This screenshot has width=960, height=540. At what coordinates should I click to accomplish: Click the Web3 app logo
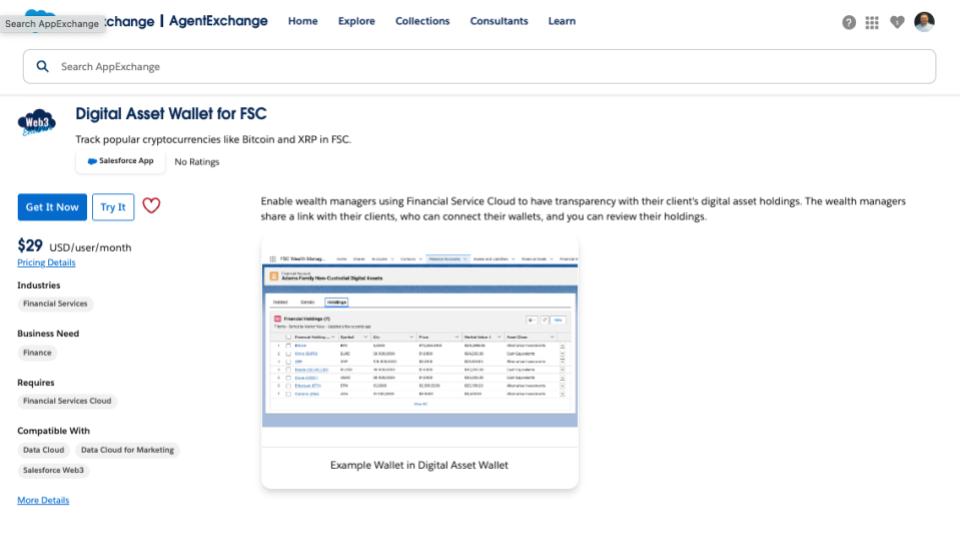[x=37, y=122]
